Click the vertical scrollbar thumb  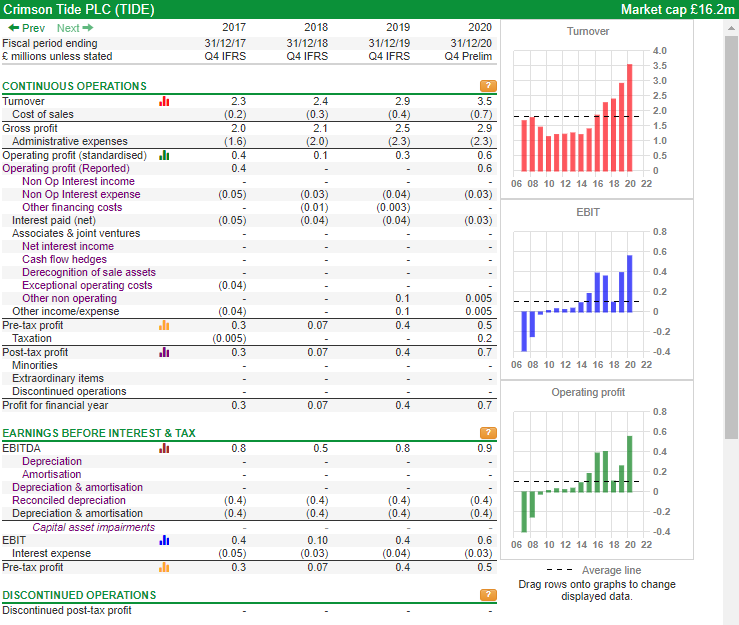731,237
